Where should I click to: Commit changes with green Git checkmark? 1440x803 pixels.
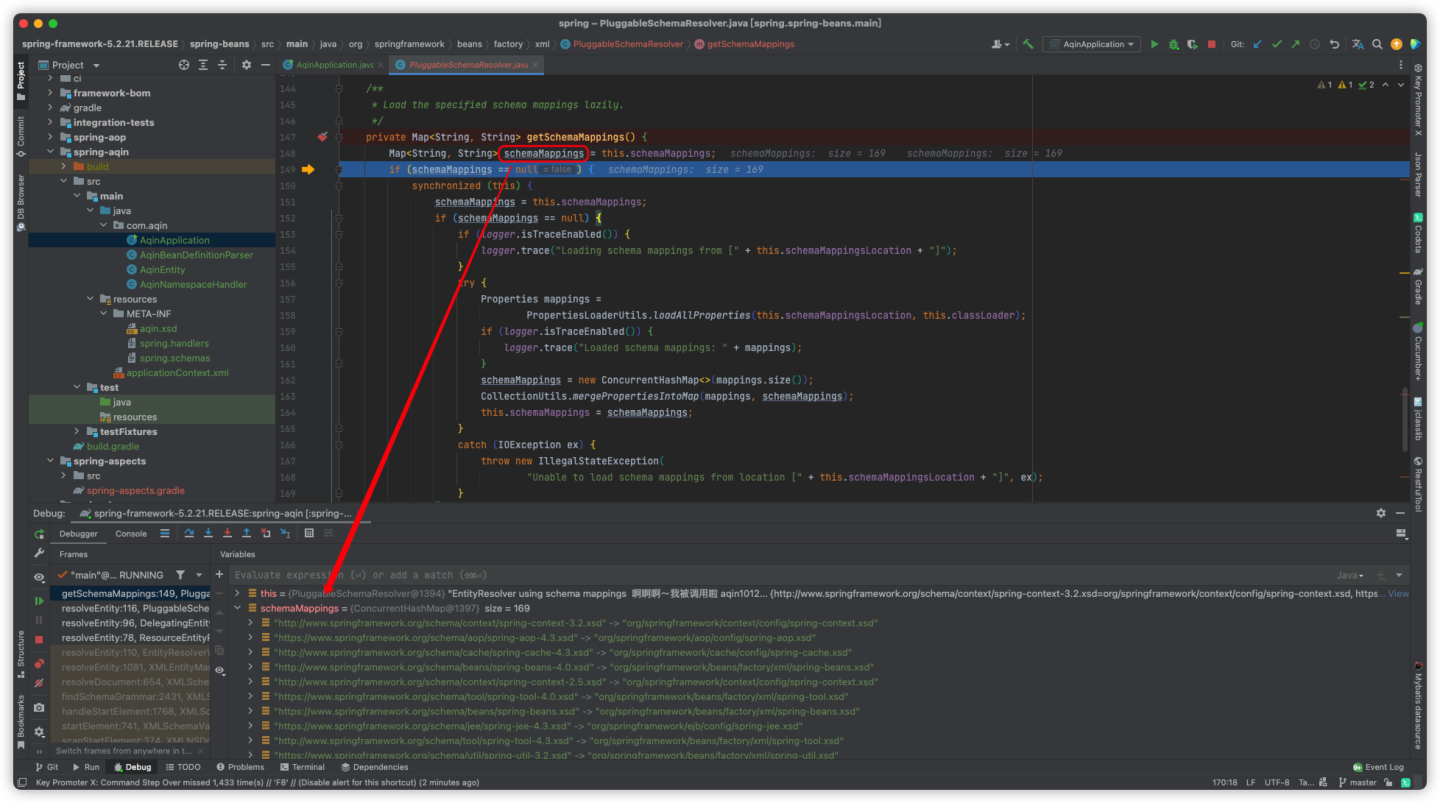click(1277, 44)
